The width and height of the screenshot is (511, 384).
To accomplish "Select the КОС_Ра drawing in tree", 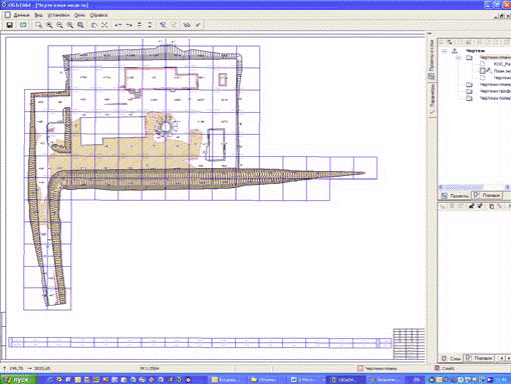I will tap(502, 64).
